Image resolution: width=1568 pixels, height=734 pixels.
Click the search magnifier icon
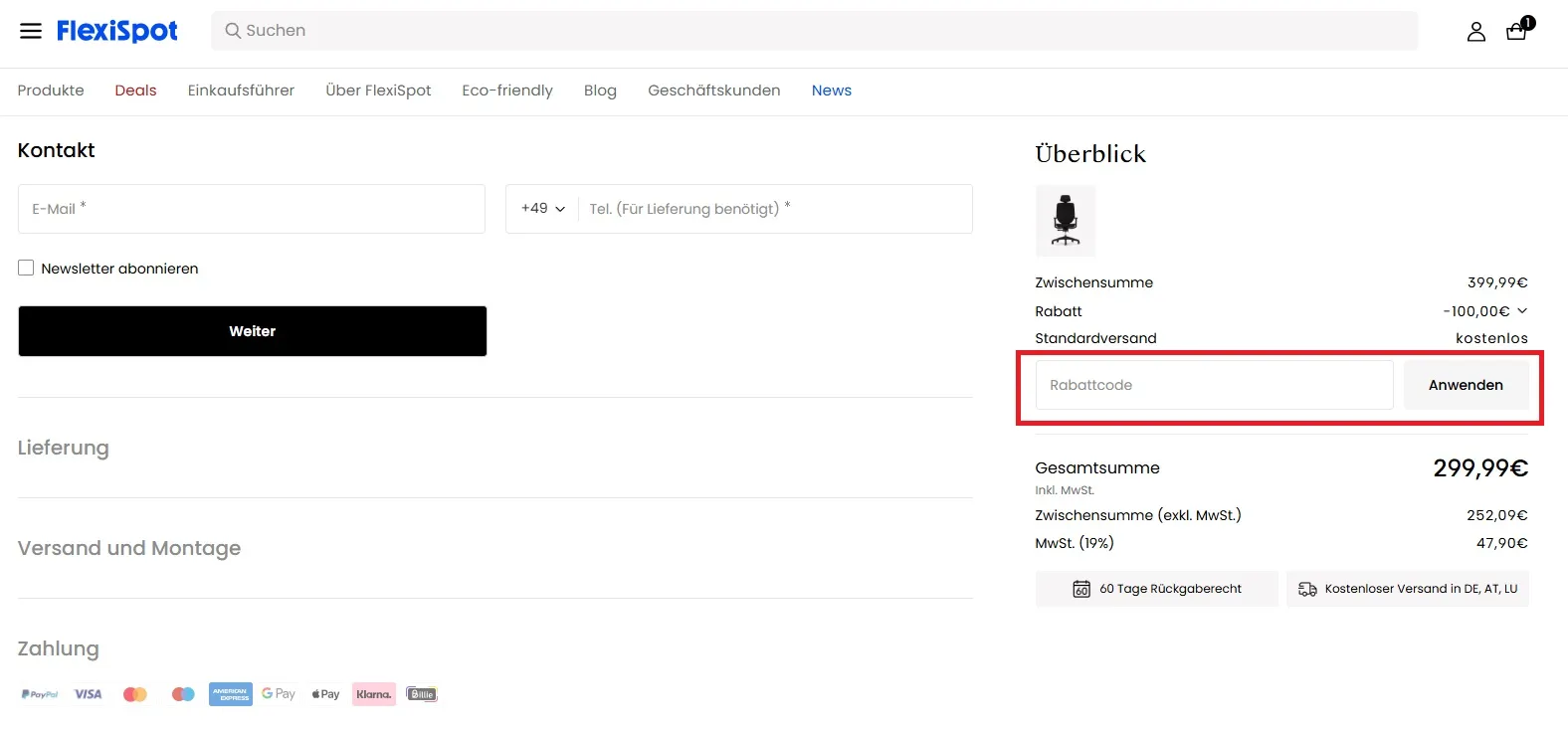(233, 31)
